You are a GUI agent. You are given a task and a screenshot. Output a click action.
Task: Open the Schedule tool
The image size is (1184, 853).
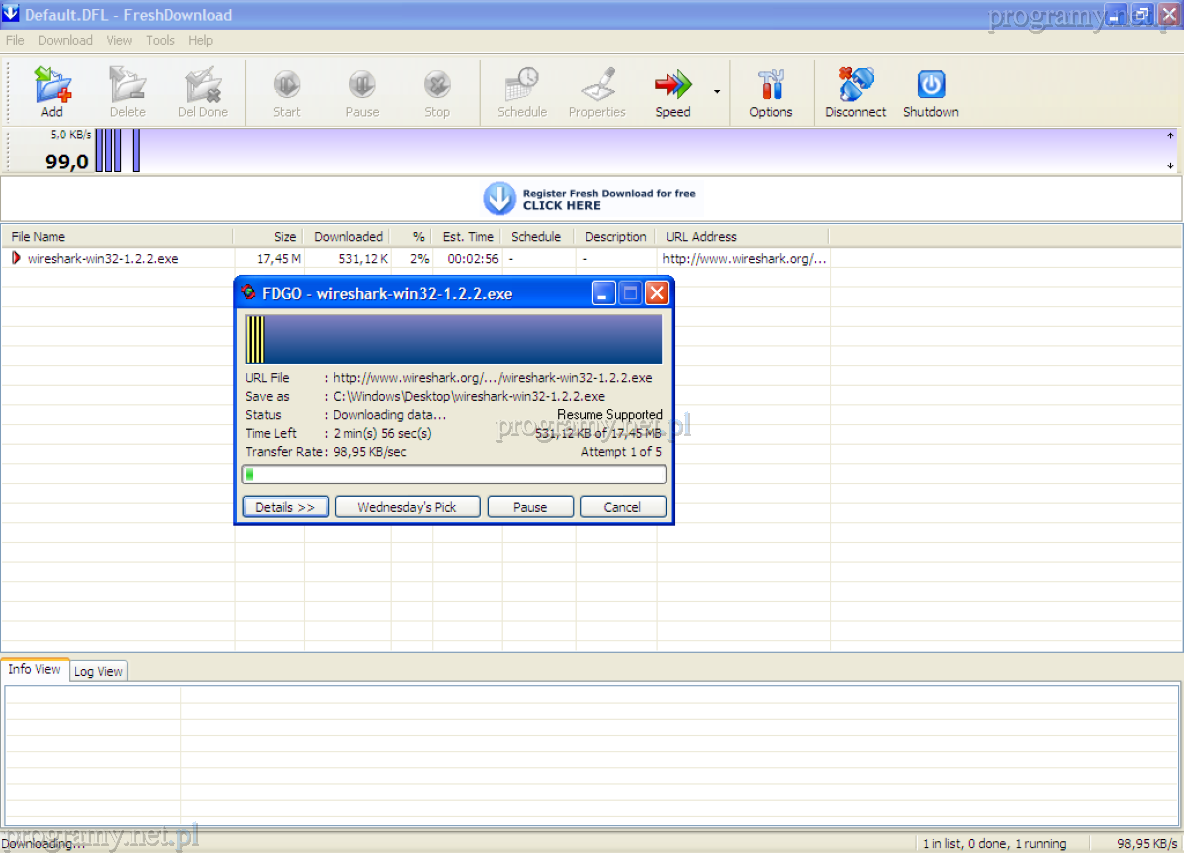point(522,92)
